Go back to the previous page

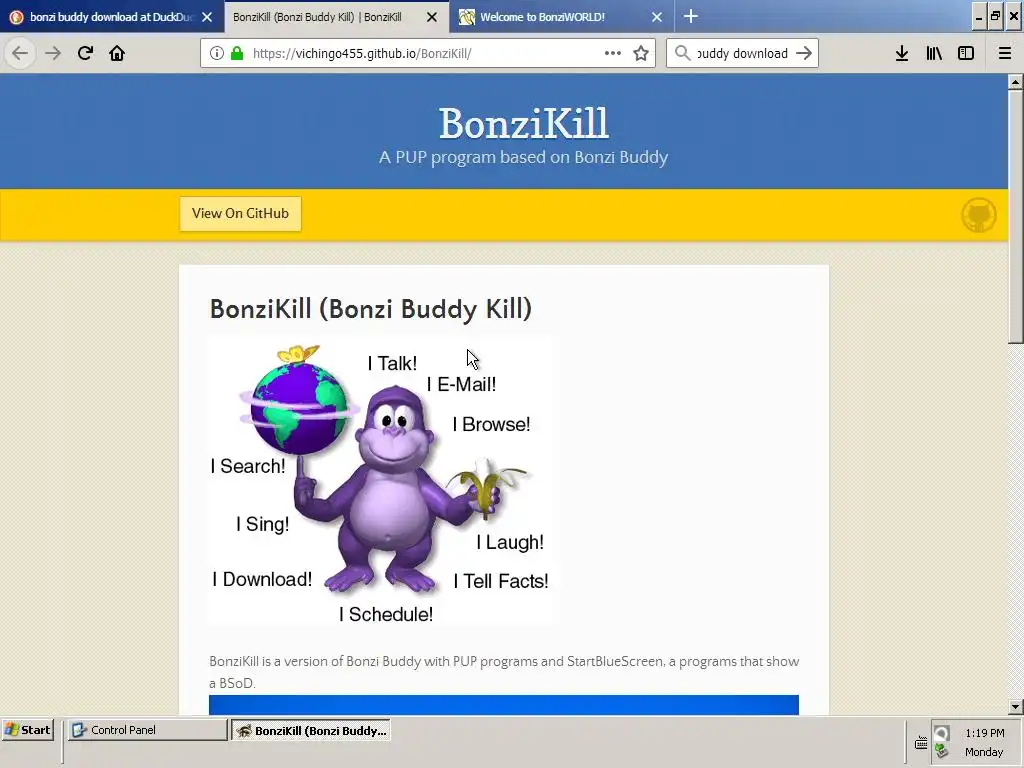[20, 53]
